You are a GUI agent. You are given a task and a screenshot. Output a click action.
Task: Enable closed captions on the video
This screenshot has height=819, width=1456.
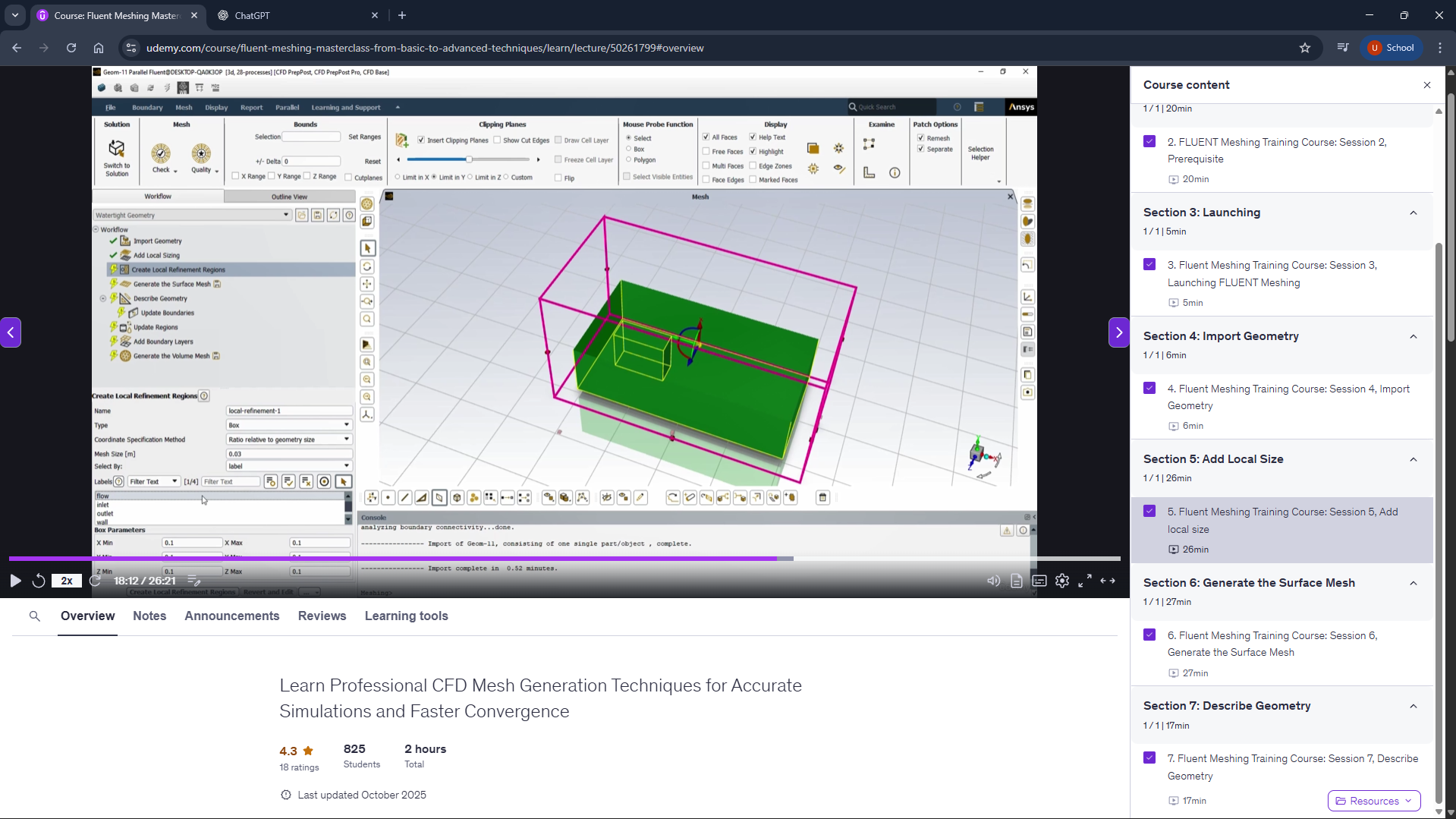tap(1039, 581)
